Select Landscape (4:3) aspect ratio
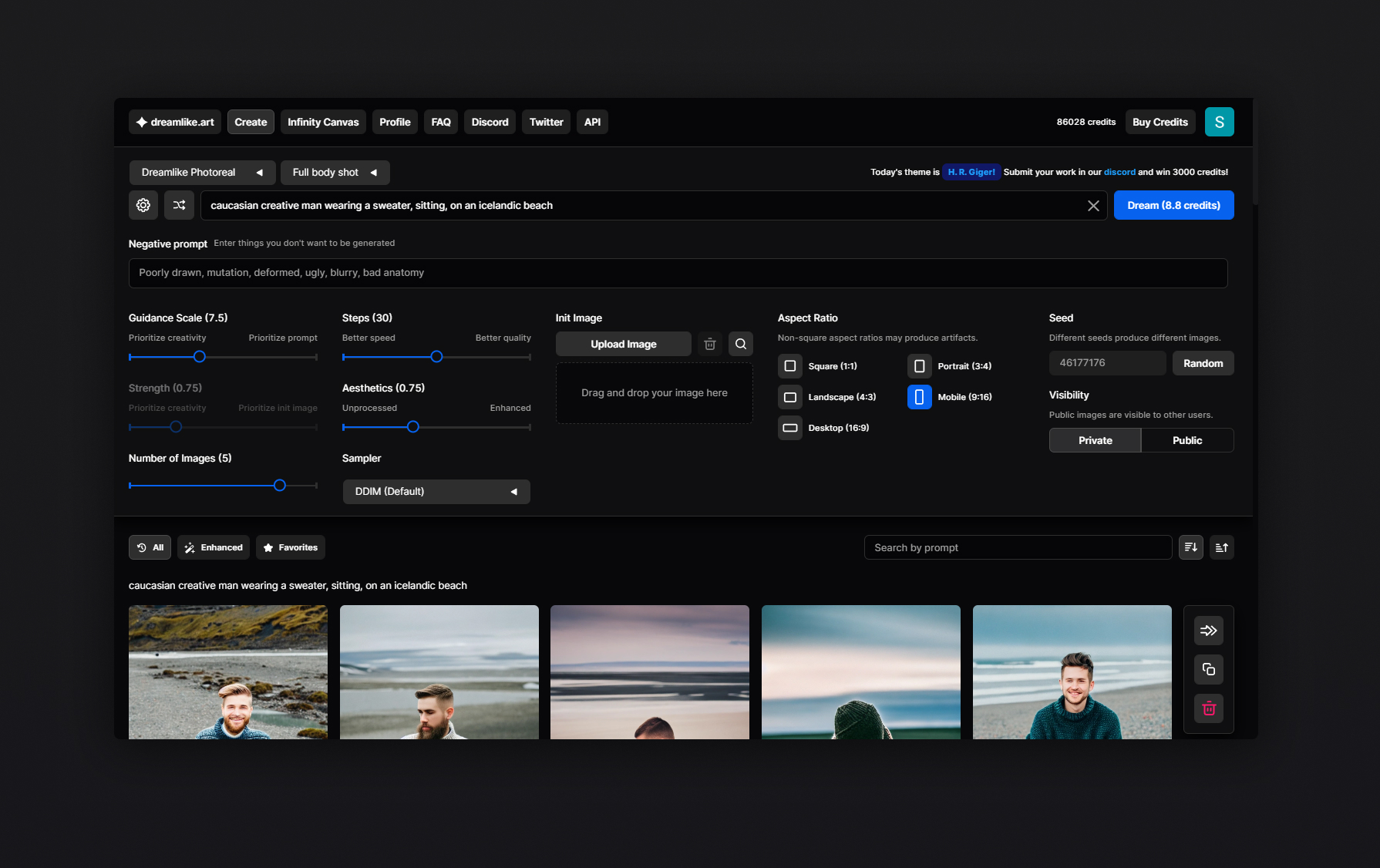 [x=790, y=397]
